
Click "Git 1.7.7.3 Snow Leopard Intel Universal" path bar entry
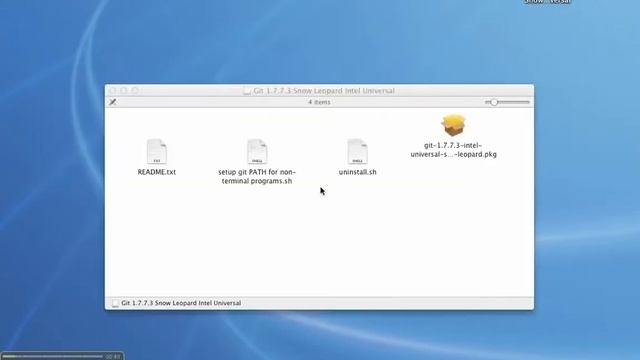(x=181, y=303)
